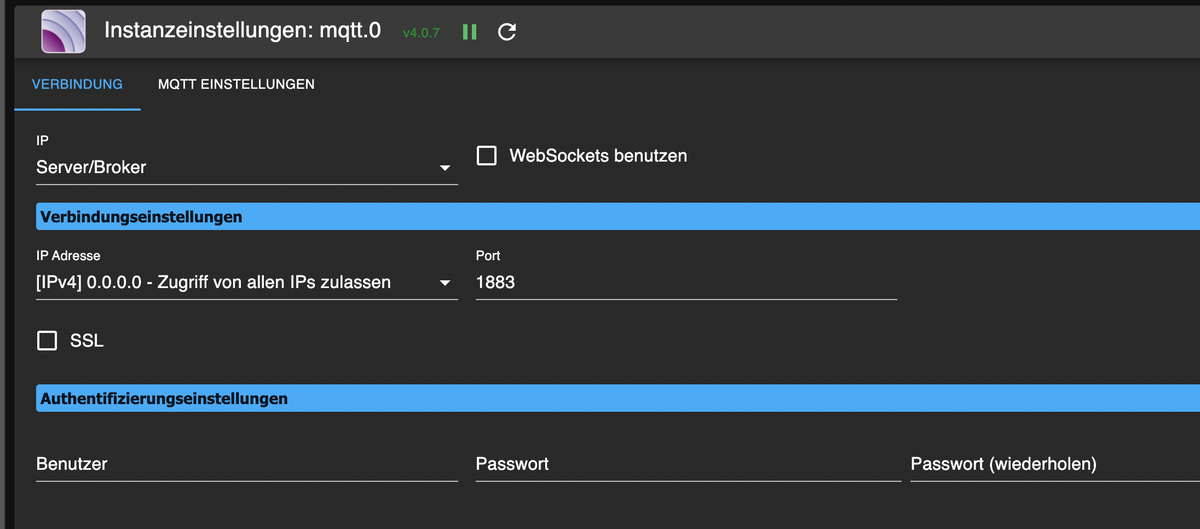The height and width of the screenshot is (529, 1200).
Task: Focus the Passwort input field
Action: pos(687,464)
